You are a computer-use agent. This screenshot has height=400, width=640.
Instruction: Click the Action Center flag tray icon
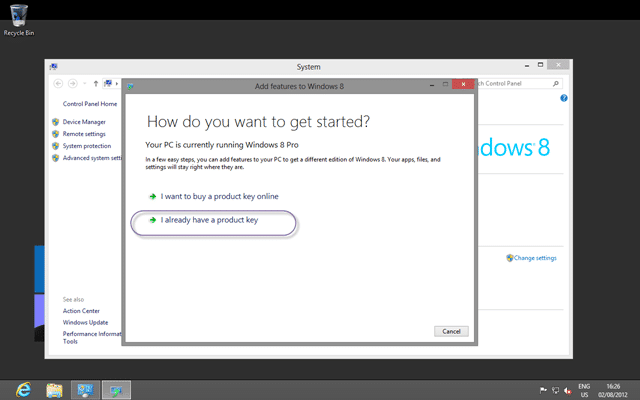pyautogui.click(x=543, y=391)
